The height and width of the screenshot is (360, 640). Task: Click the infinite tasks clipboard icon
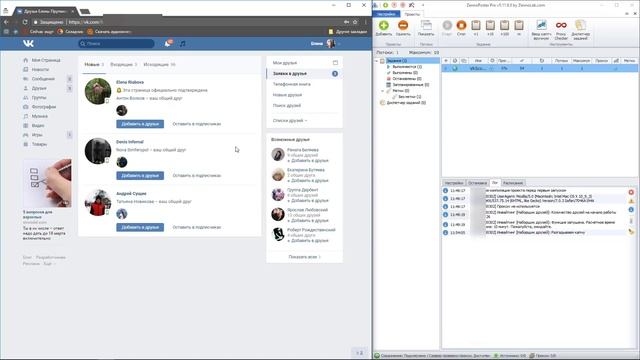[519, 26]
